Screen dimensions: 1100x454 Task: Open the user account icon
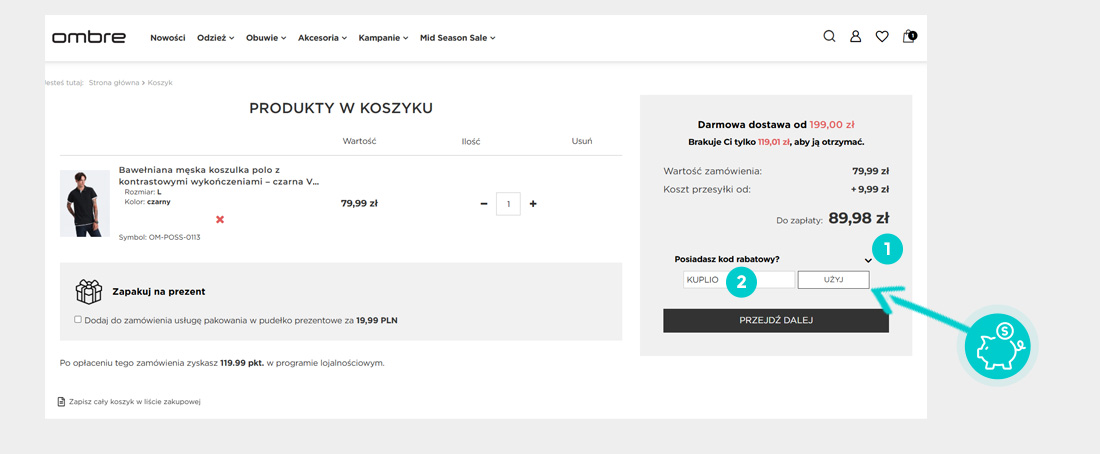point(855,37)
